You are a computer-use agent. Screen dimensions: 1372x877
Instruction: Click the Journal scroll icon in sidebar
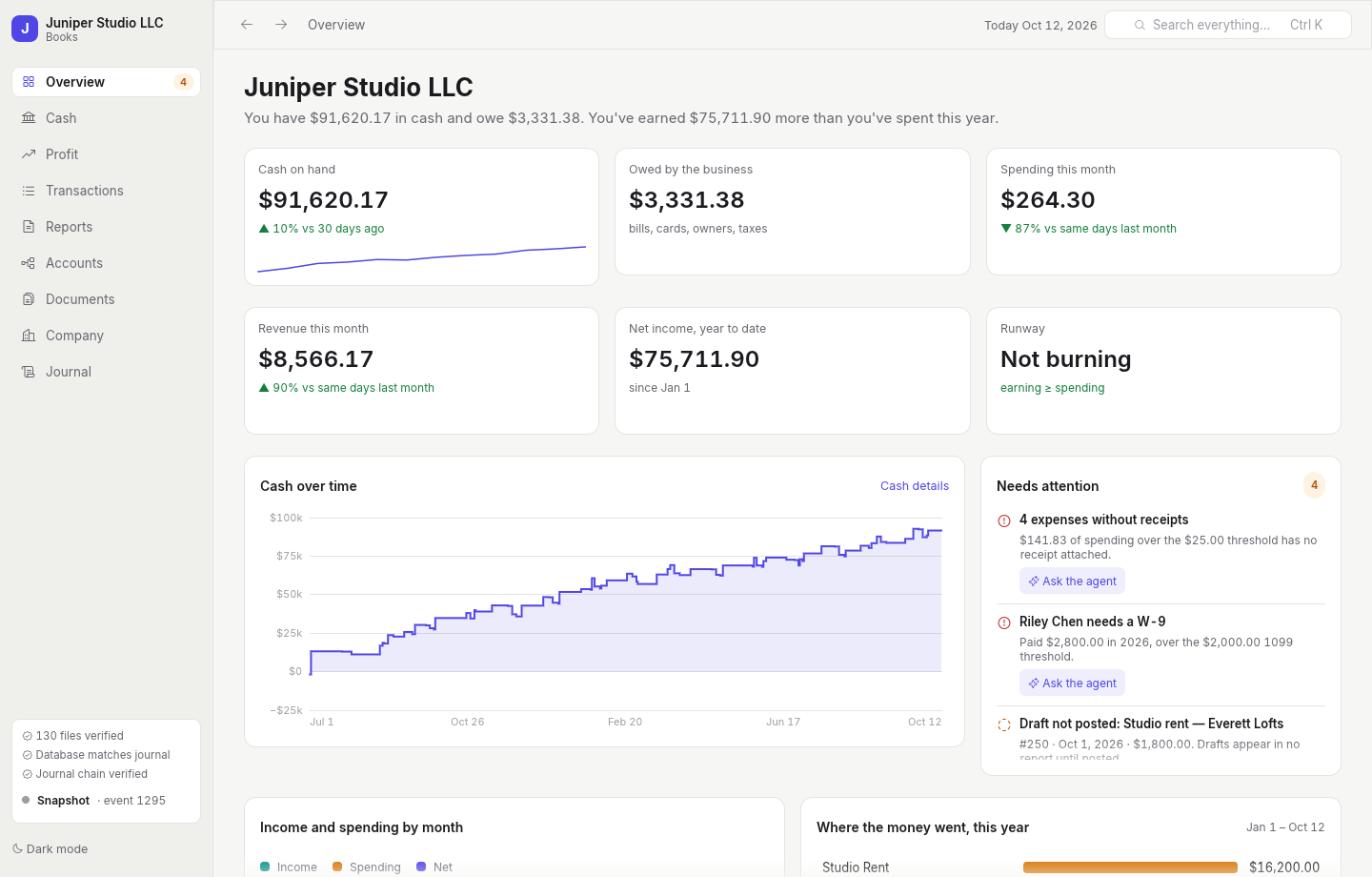point(29,372)
